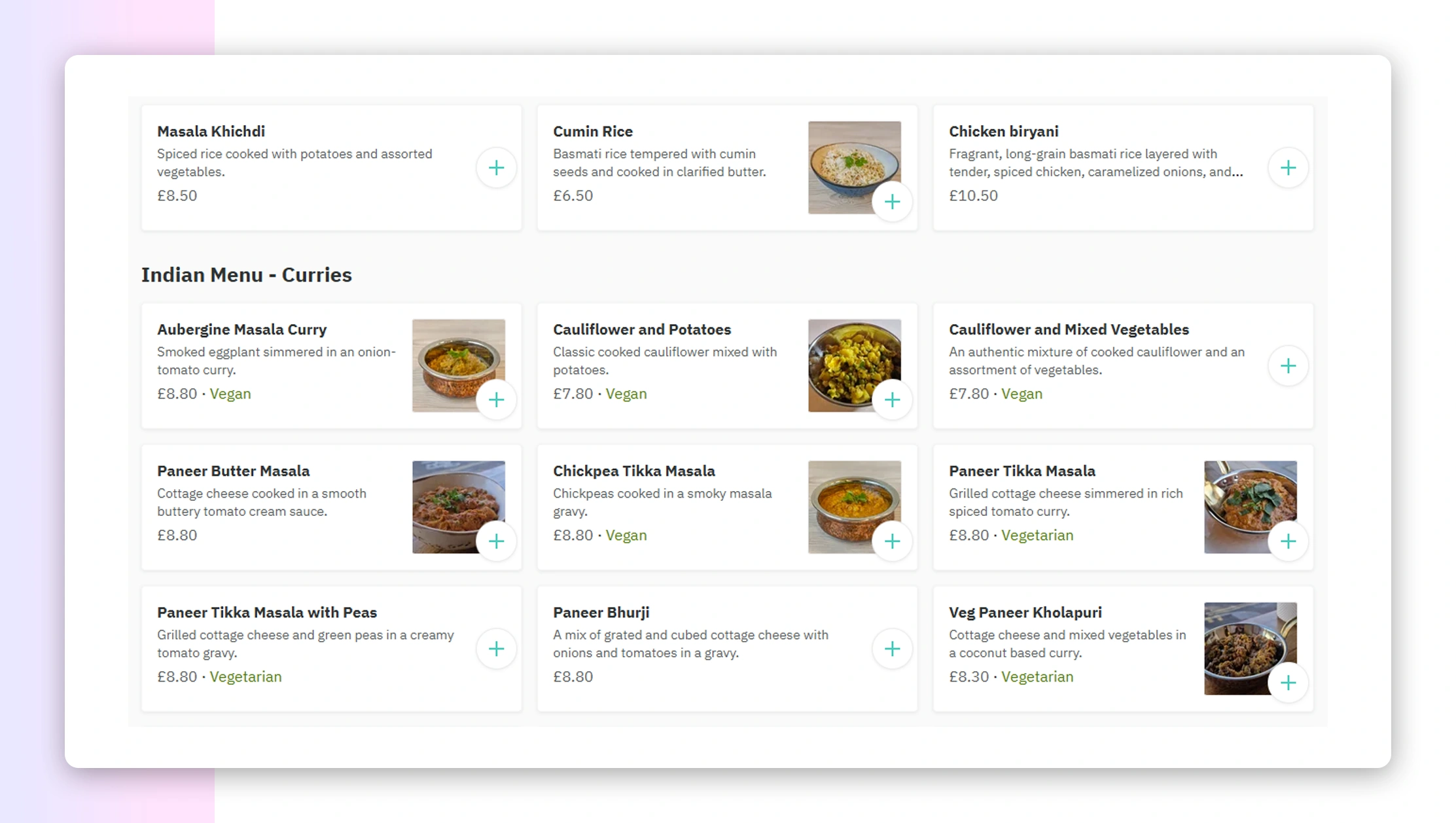Add Aubergine Masala Curry to basket

point(496,399)
